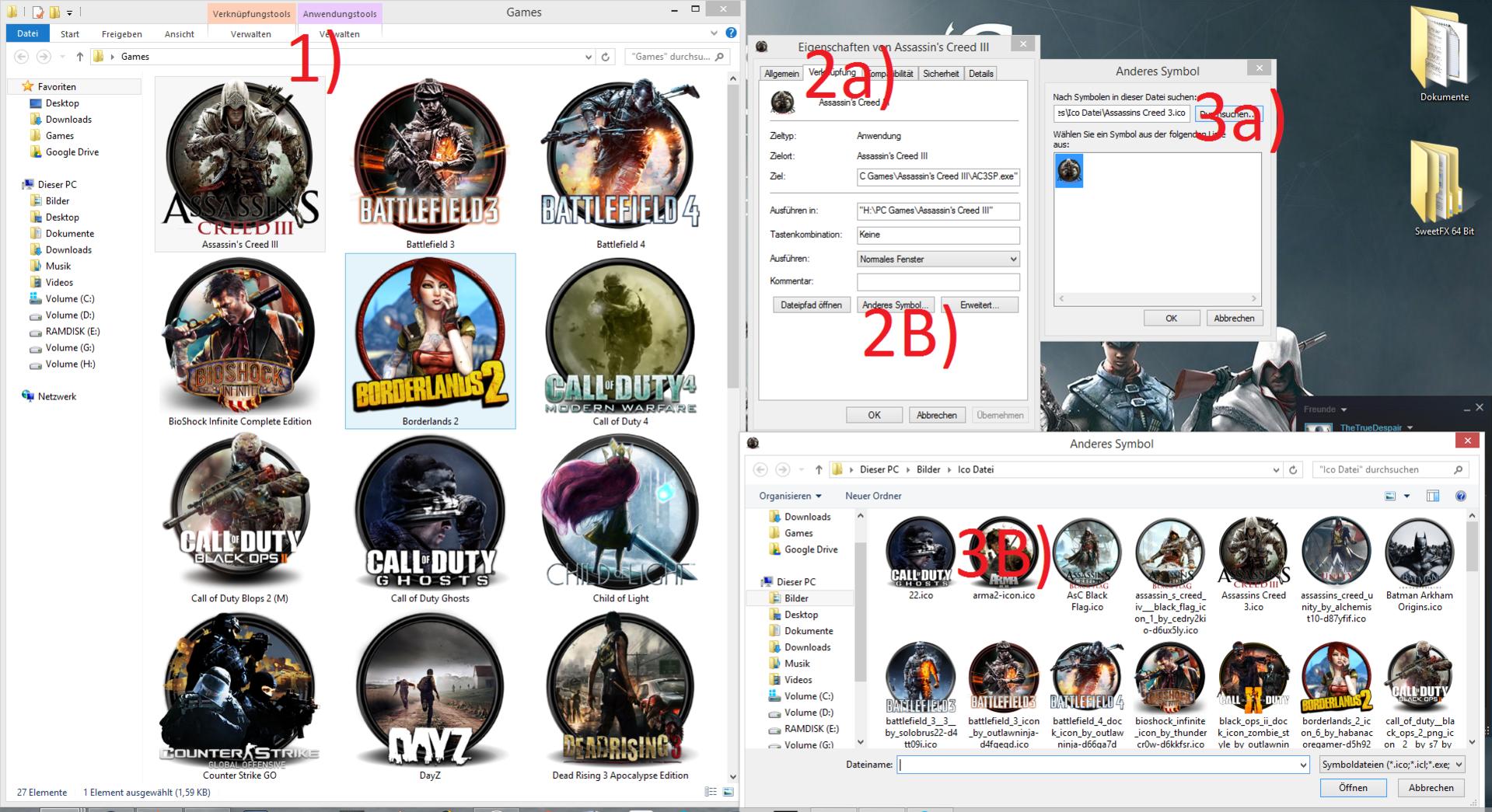This screenshot has height=812, width=1492.
Task: Select the Assassin's Creed symbol in list
Action: 1069,170
